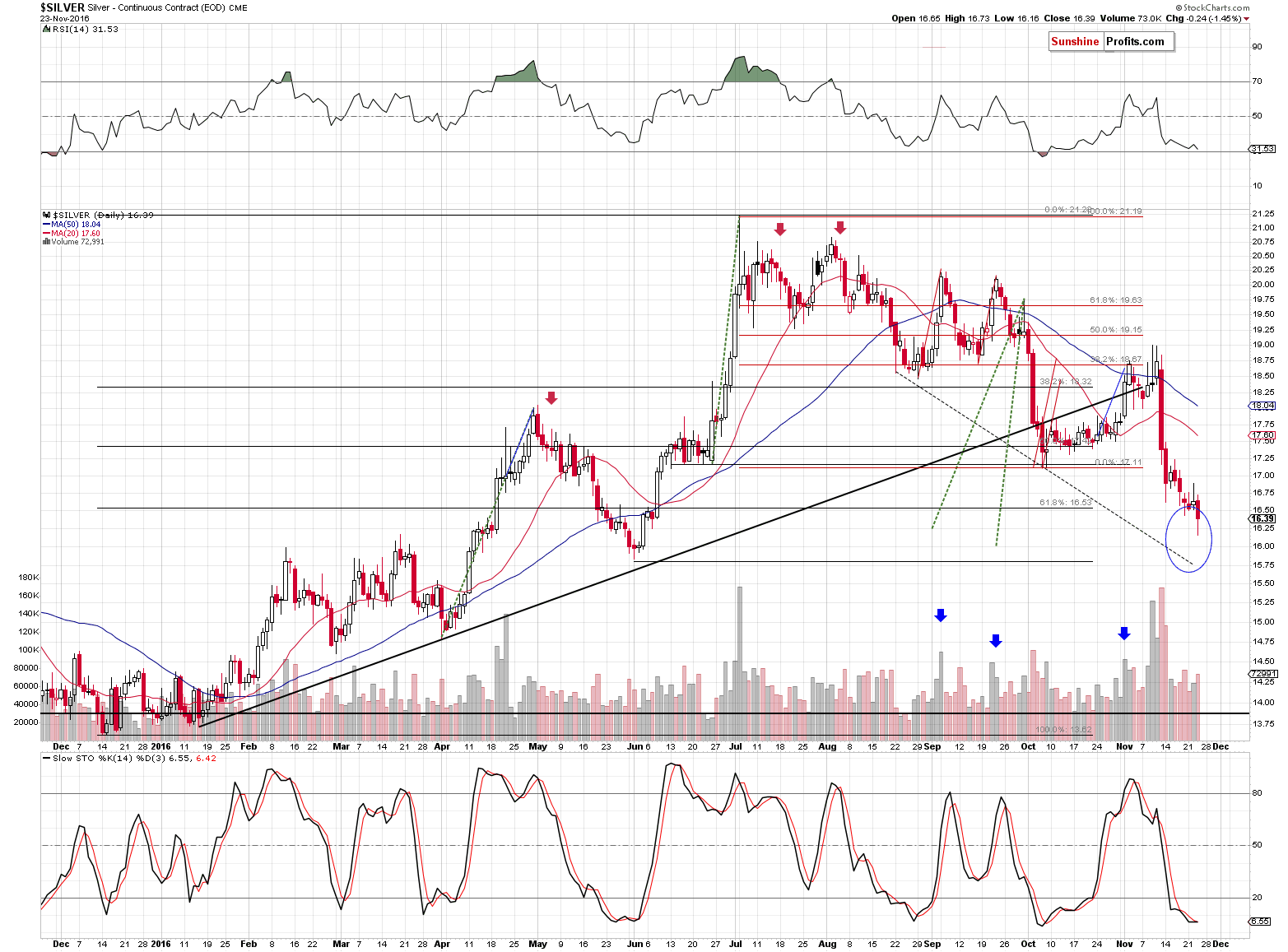Click the RSI indicator icon next to RSI(14)
1288x952 pixels.
(x=45, y=29)
